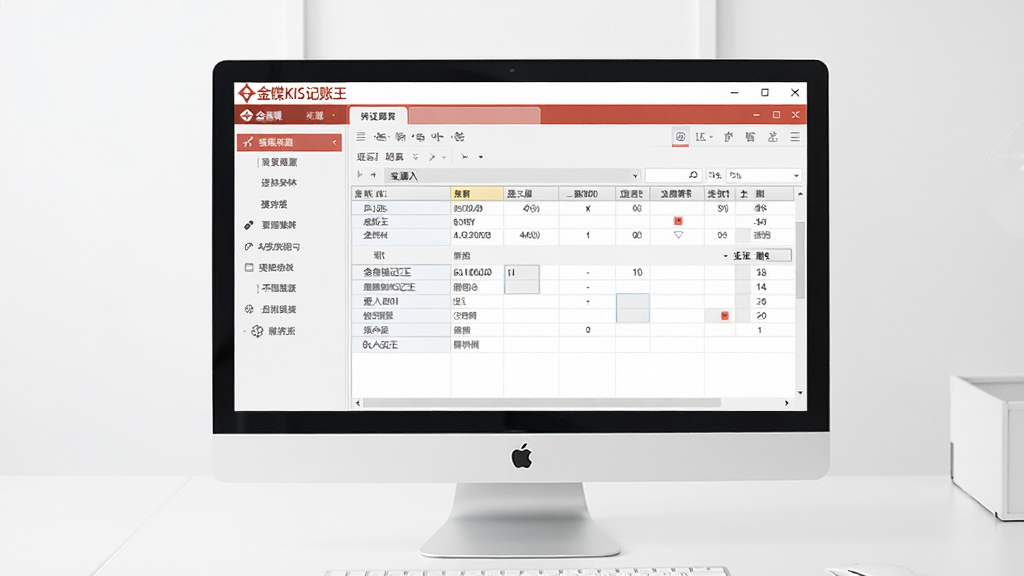
Task: Switch to the active white document tab
Action: pyautogui.click(x=378, y=116)
